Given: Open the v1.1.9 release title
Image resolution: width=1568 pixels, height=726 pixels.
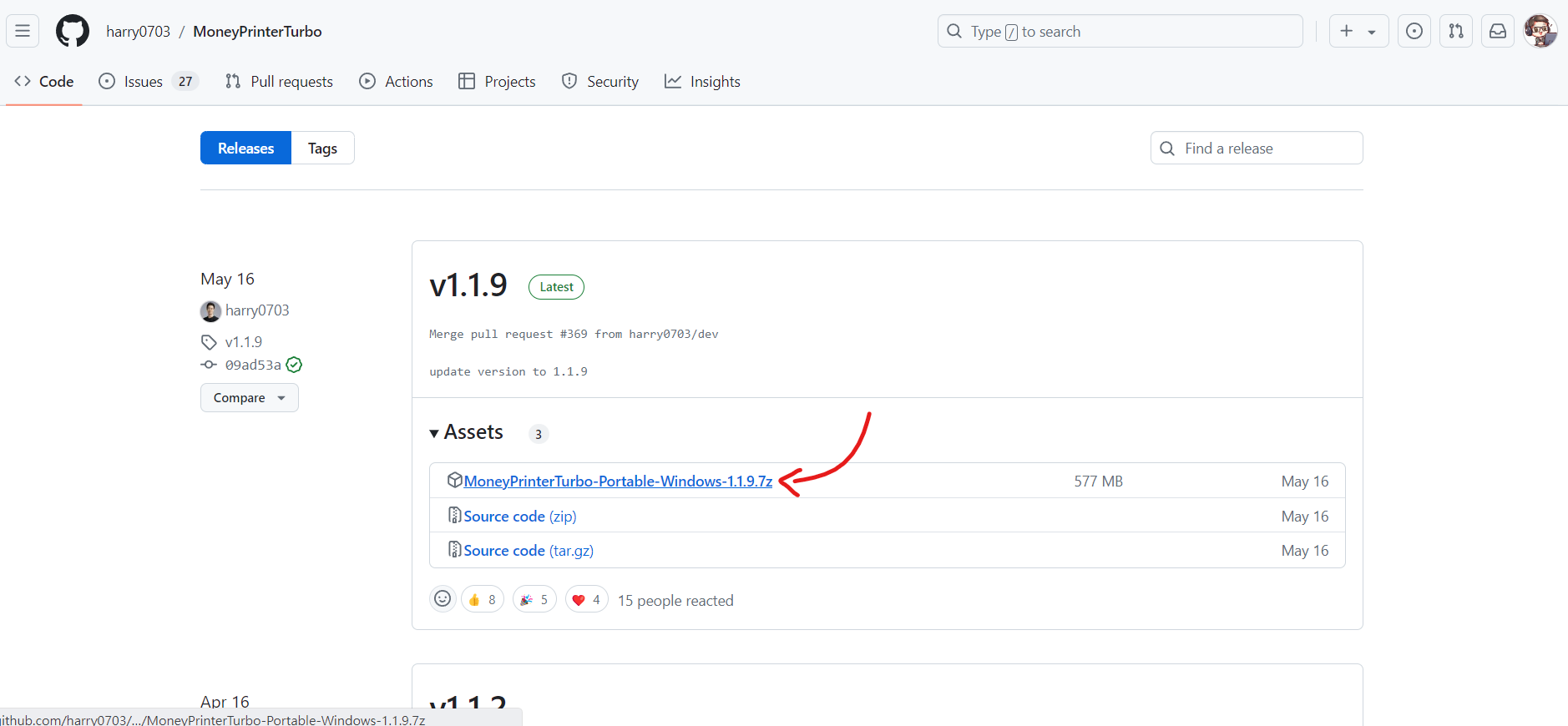Looking at the screenshot, I should pos(468,285).
